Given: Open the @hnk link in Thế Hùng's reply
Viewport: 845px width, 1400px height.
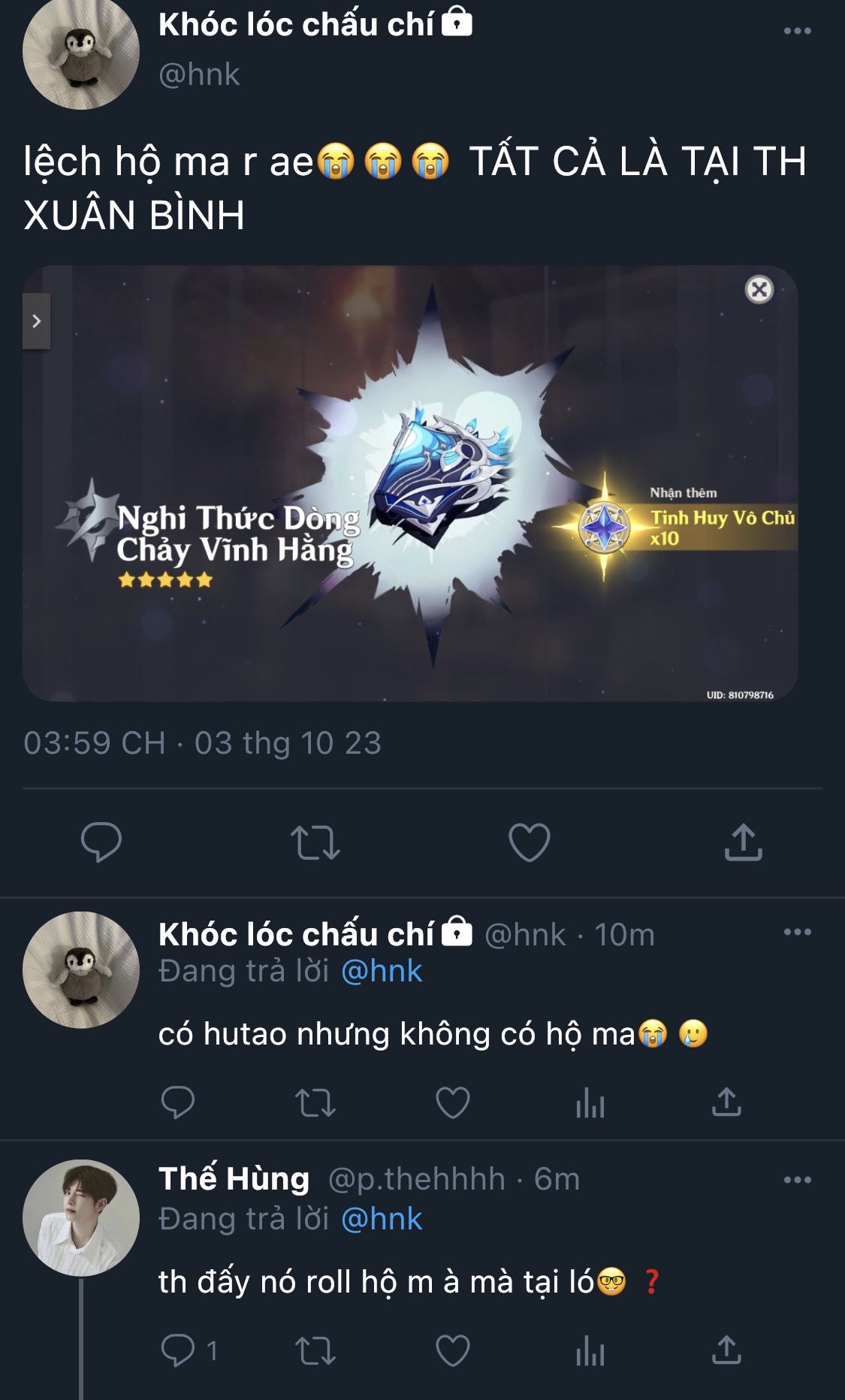Looking at the screenshot, I should click(382, 1219).
